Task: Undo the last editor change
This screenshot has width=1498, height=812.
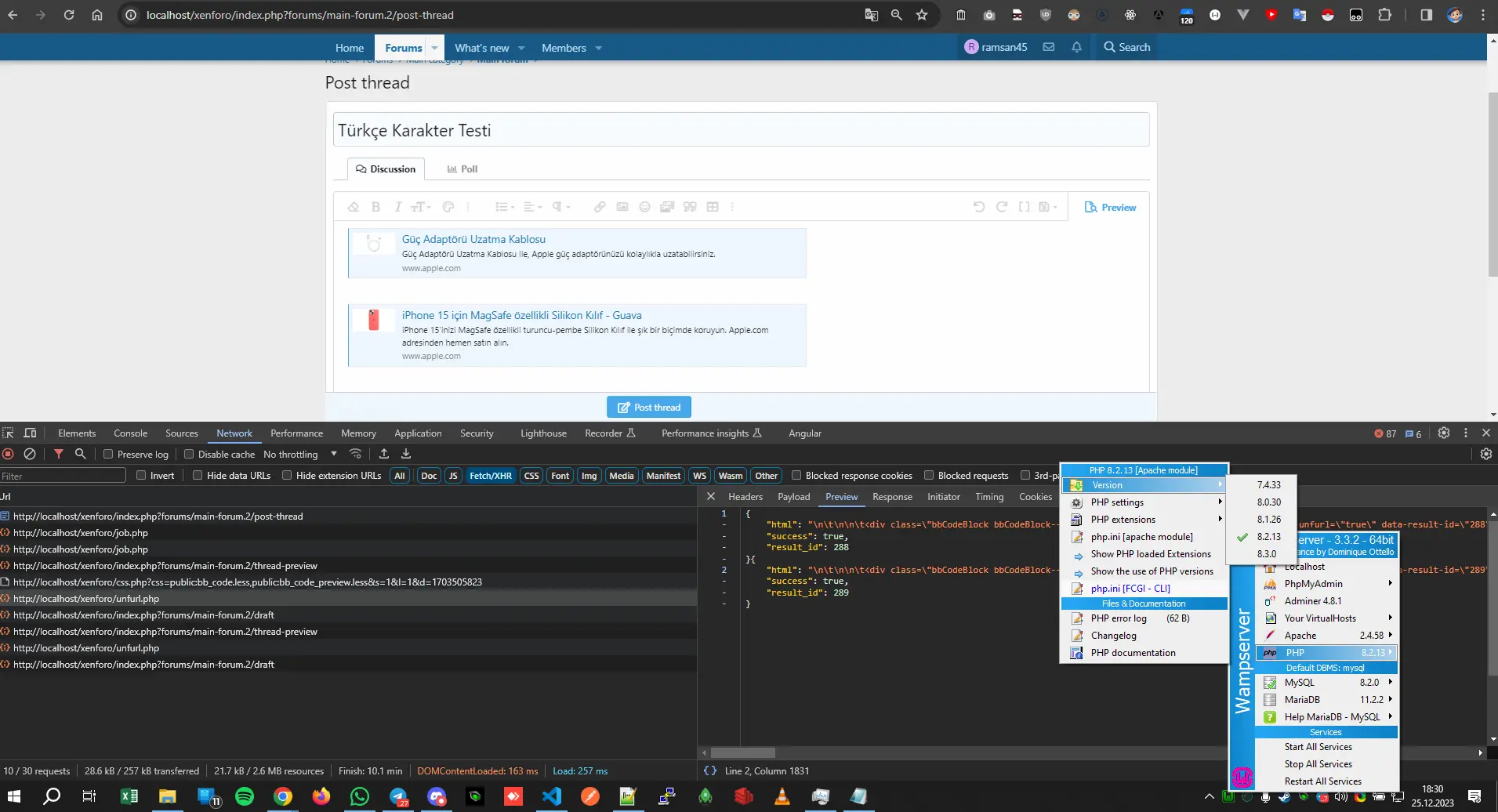Action: point(979,207)
